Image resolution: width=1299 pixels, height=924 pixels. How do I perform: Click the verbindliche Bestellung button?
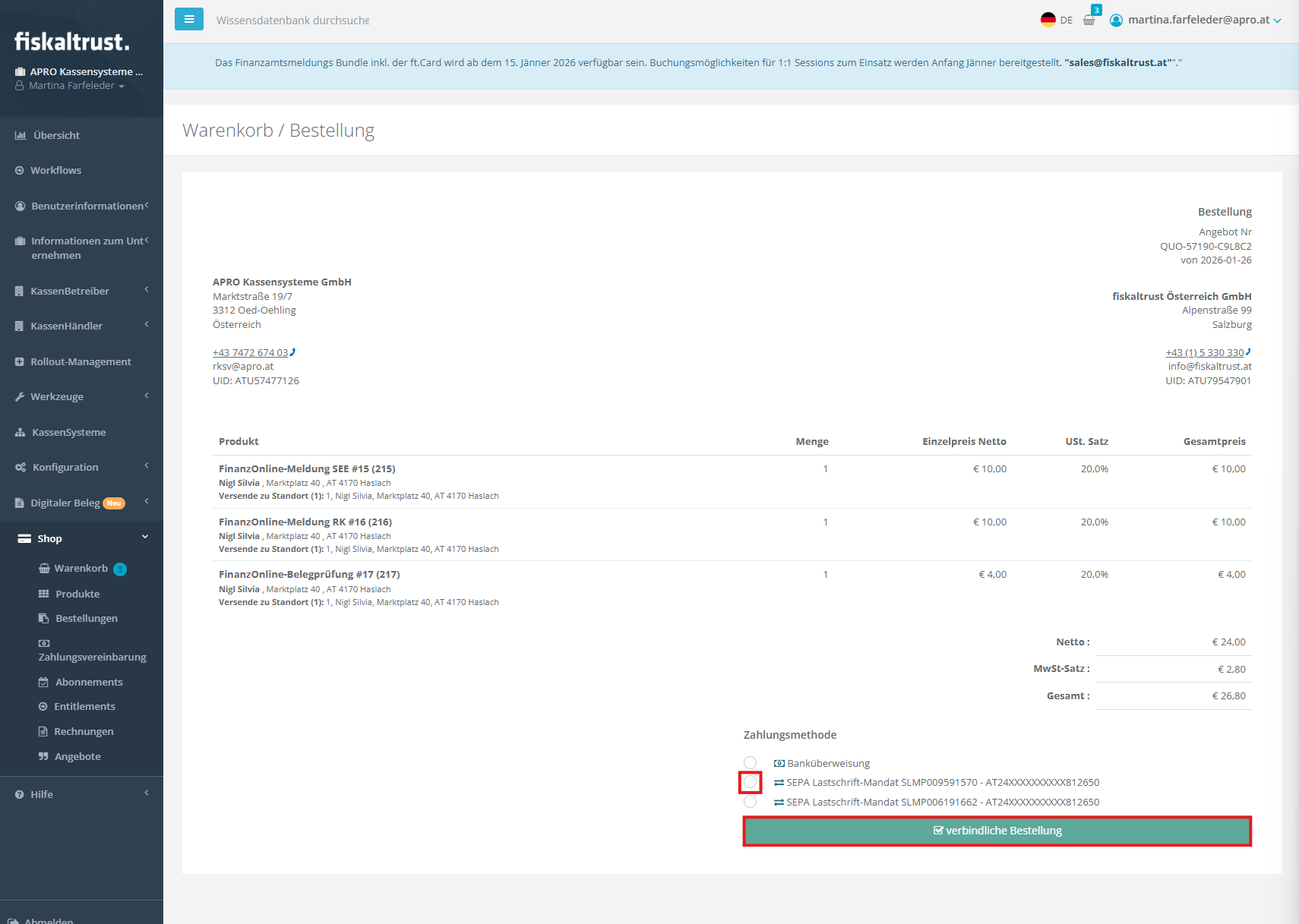(997, 831)
